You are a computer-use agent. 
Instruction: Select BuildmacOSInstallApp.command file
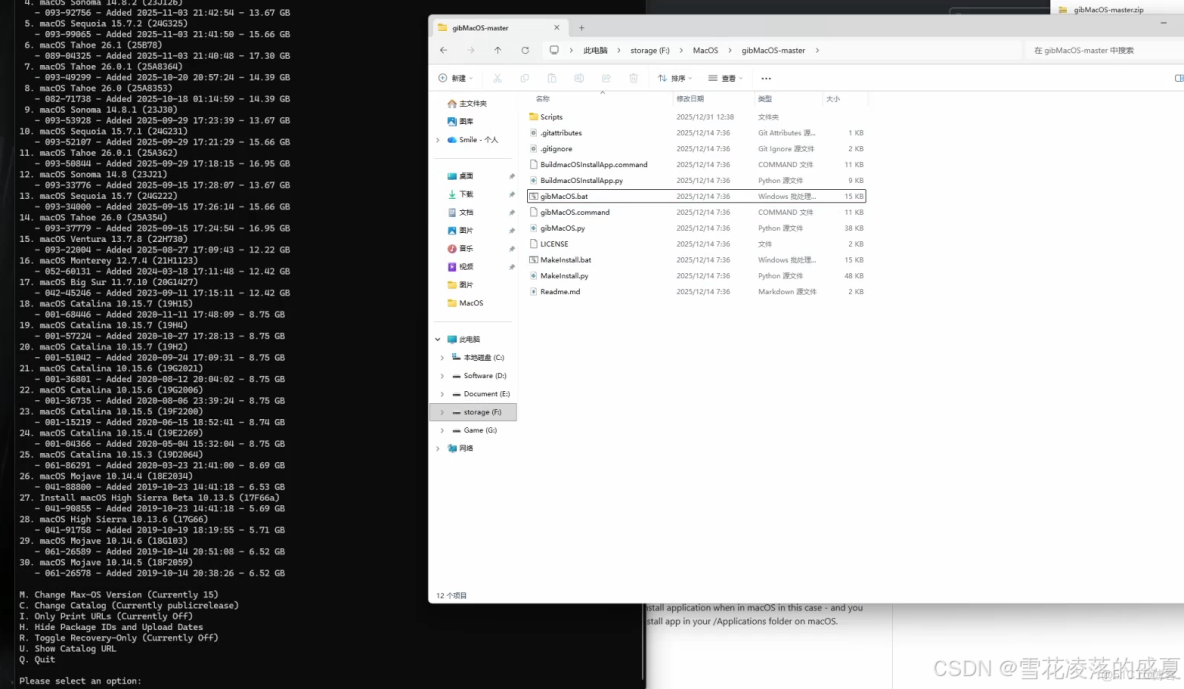click(696, 165)
